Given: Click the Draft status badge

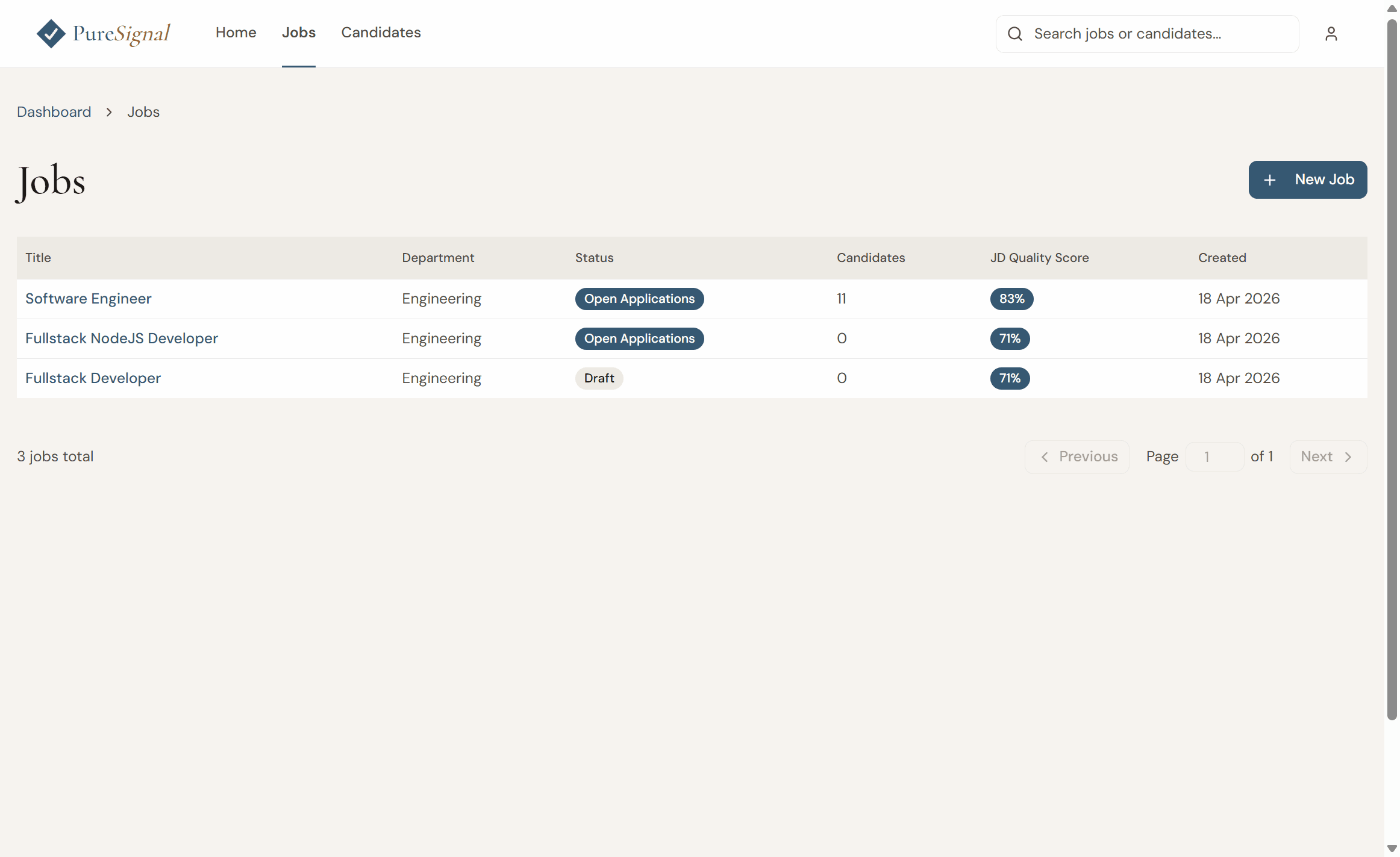Looking at the screenshot, I should coord(599,378).
